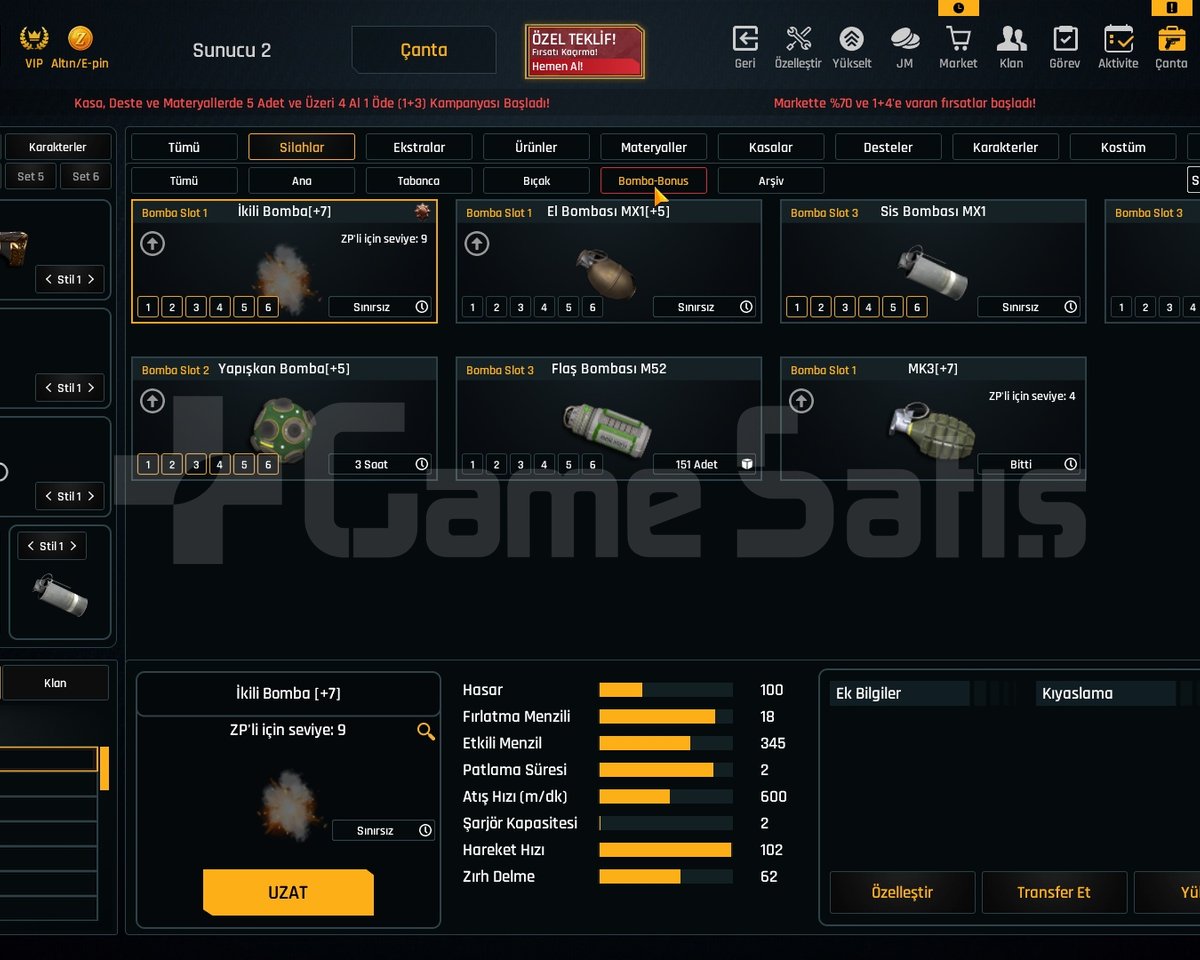Toggle set slot 3 on Sis Bombası MX1 card
The height and width of the screenshot is (960, 1200).
pos(845,307)
